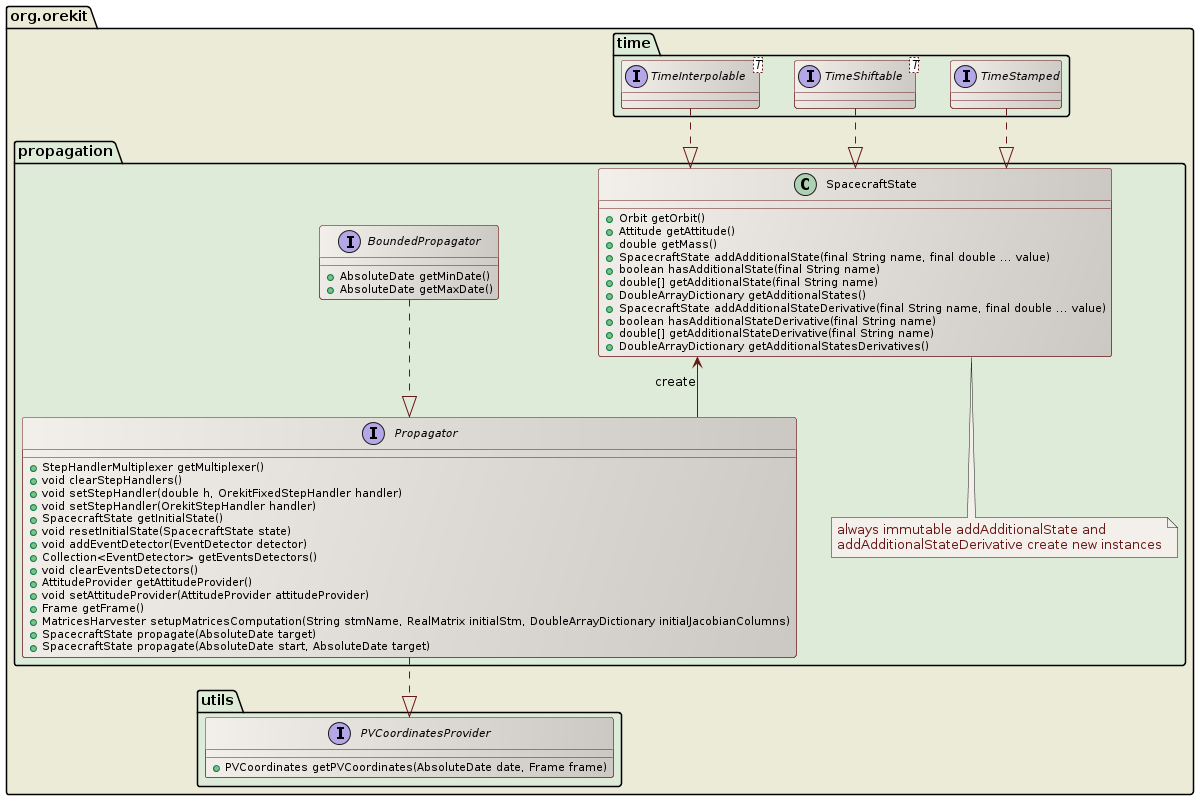1199x800 pixels.
Task: Click the green visibility dot beside getOrbit()
Action: coord(608,217)
